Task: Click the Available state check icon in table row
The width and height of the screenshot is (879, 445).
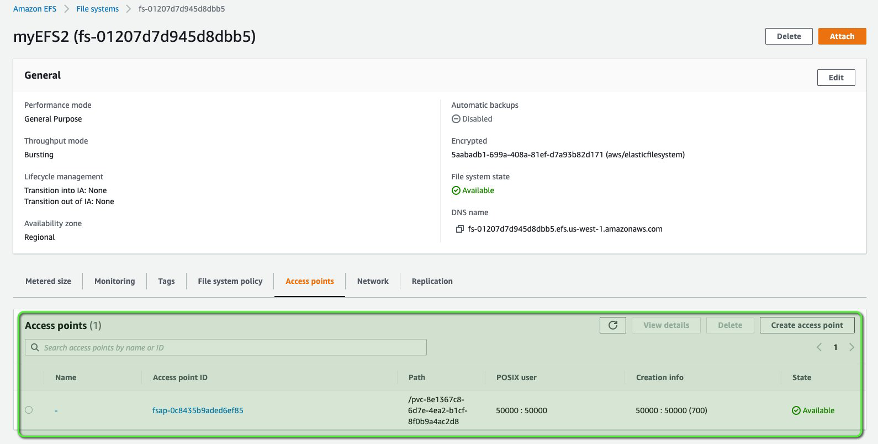Action: [x=796, y=411]
